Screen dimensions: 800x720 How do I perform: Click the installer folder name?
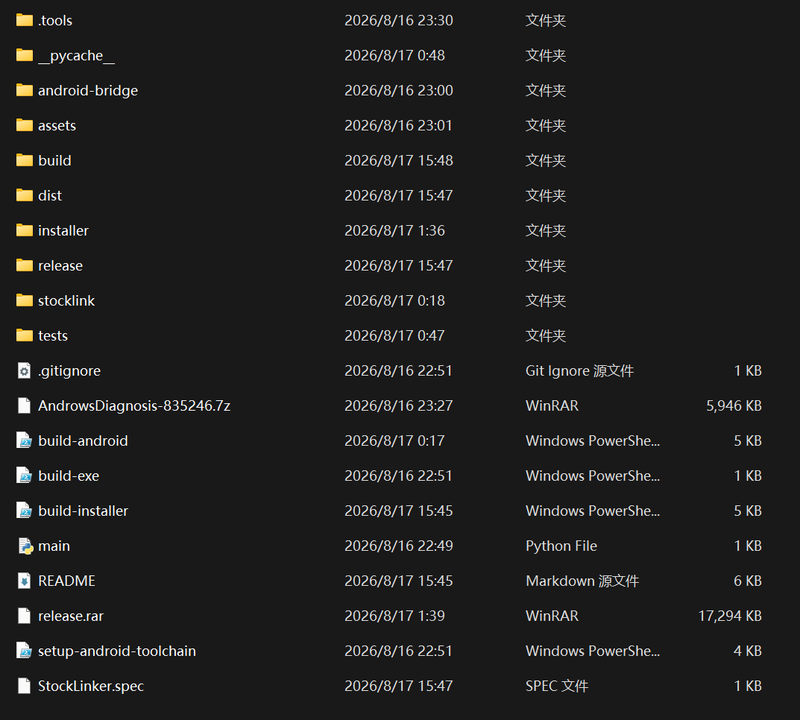[x=63, y=231]
